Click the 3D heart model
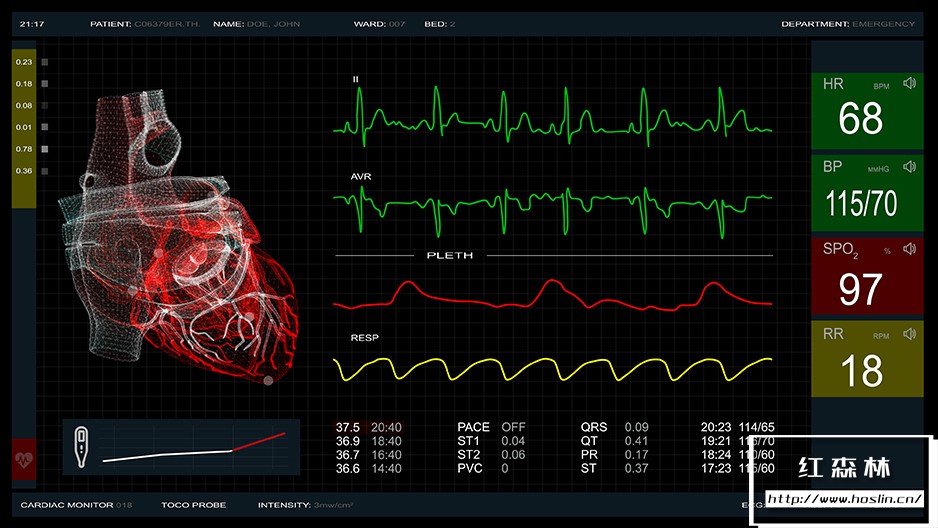The width and height of the screenshot is (938, 528). (179, 239)
